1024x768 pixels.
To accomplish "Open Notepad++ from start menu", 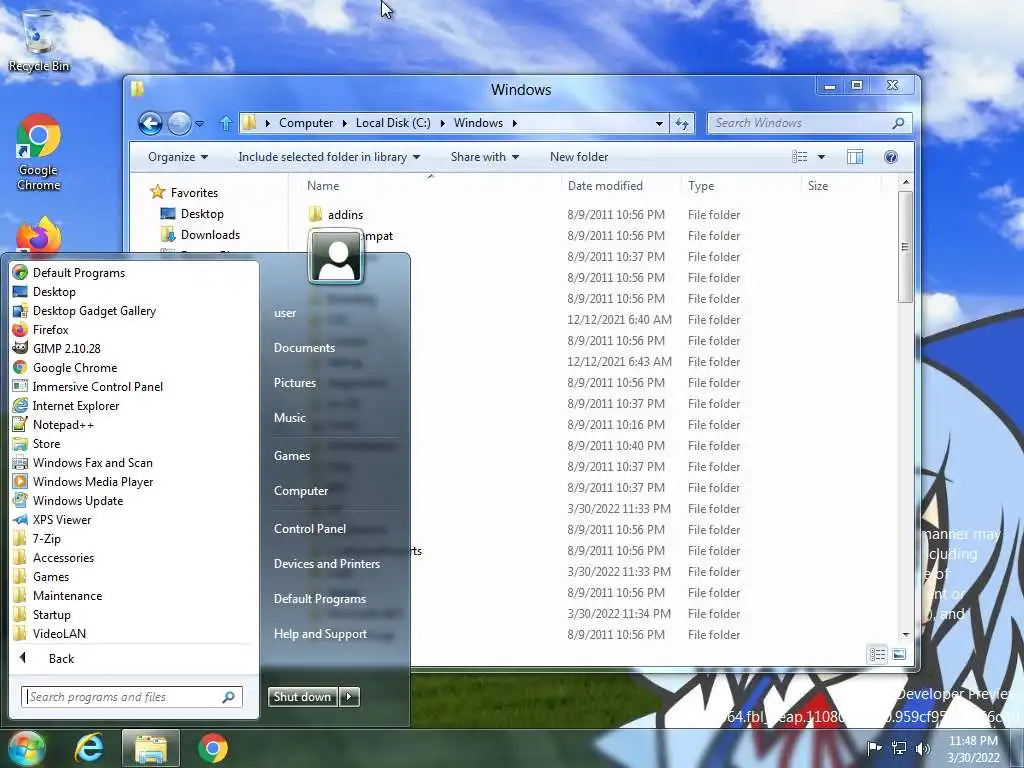I will 54,424.
